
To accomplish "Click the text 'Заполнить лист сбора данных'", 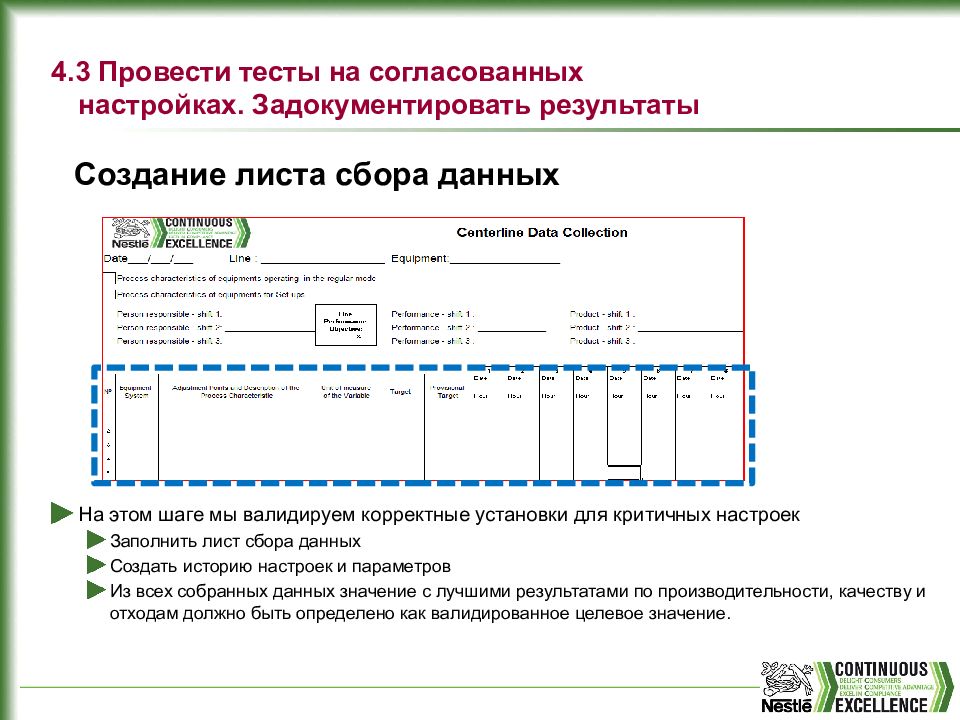I will point(235,541).
